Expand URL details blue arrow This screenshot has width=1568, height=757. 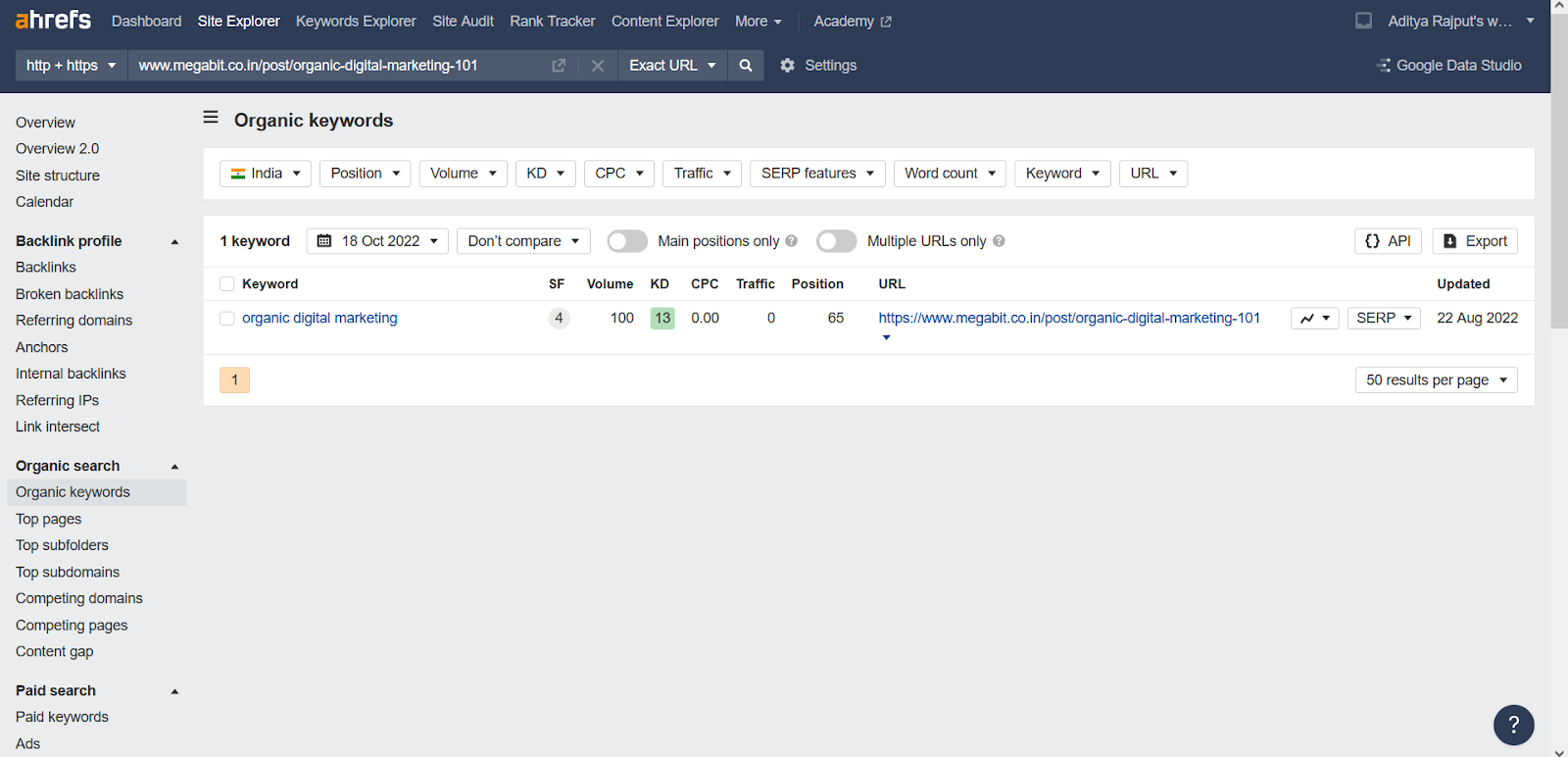(x=886, y=337)
